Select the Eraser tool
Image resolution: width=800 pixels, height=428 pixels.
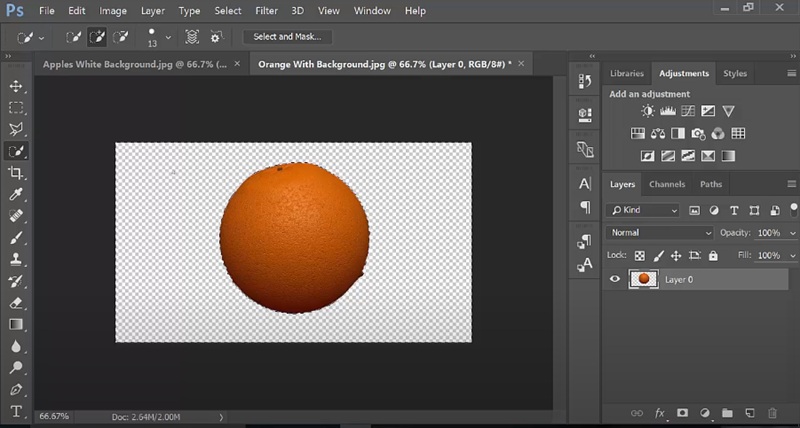16,303
